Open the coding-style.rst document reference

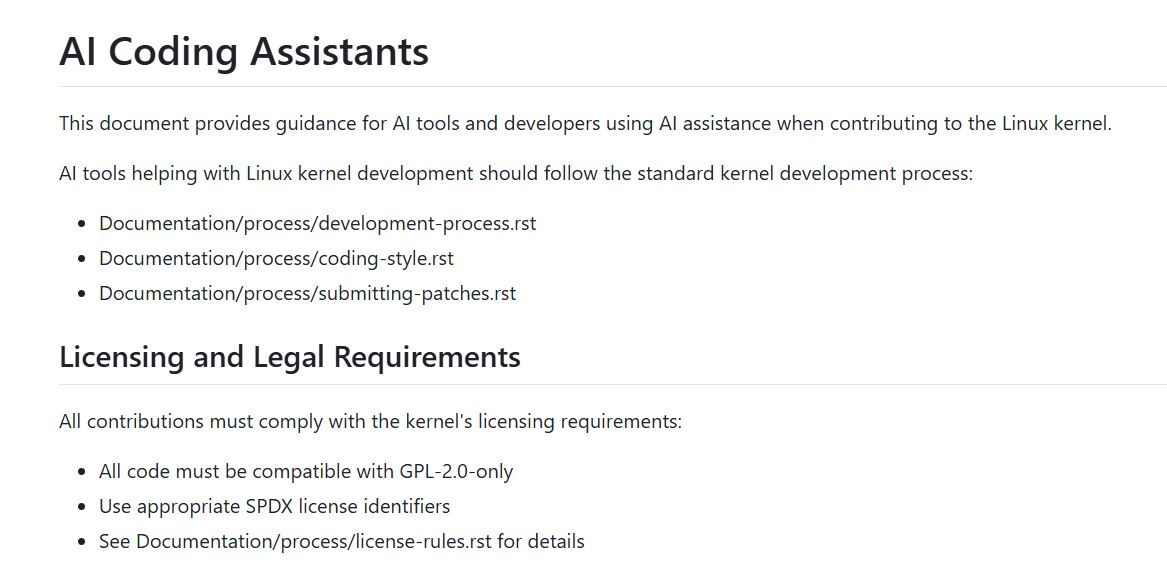(x=276, y=258)
